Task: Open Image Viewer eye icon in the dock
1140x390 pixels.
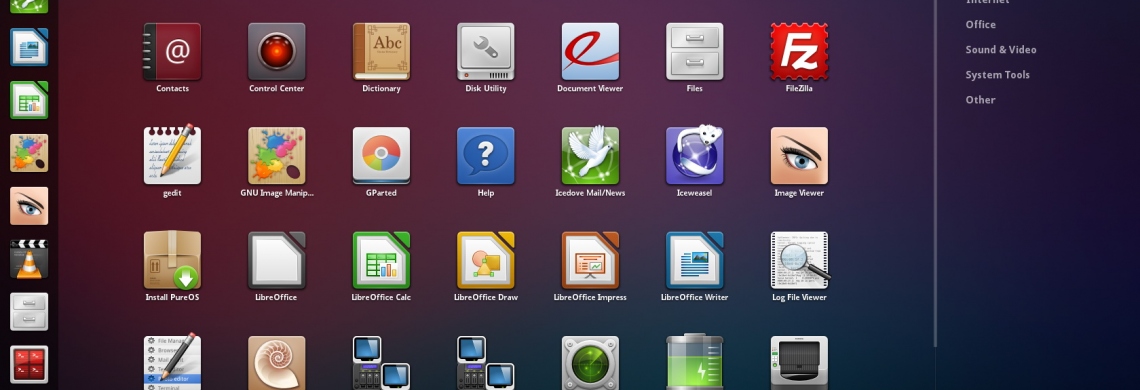Action: (x=29, y=206)
